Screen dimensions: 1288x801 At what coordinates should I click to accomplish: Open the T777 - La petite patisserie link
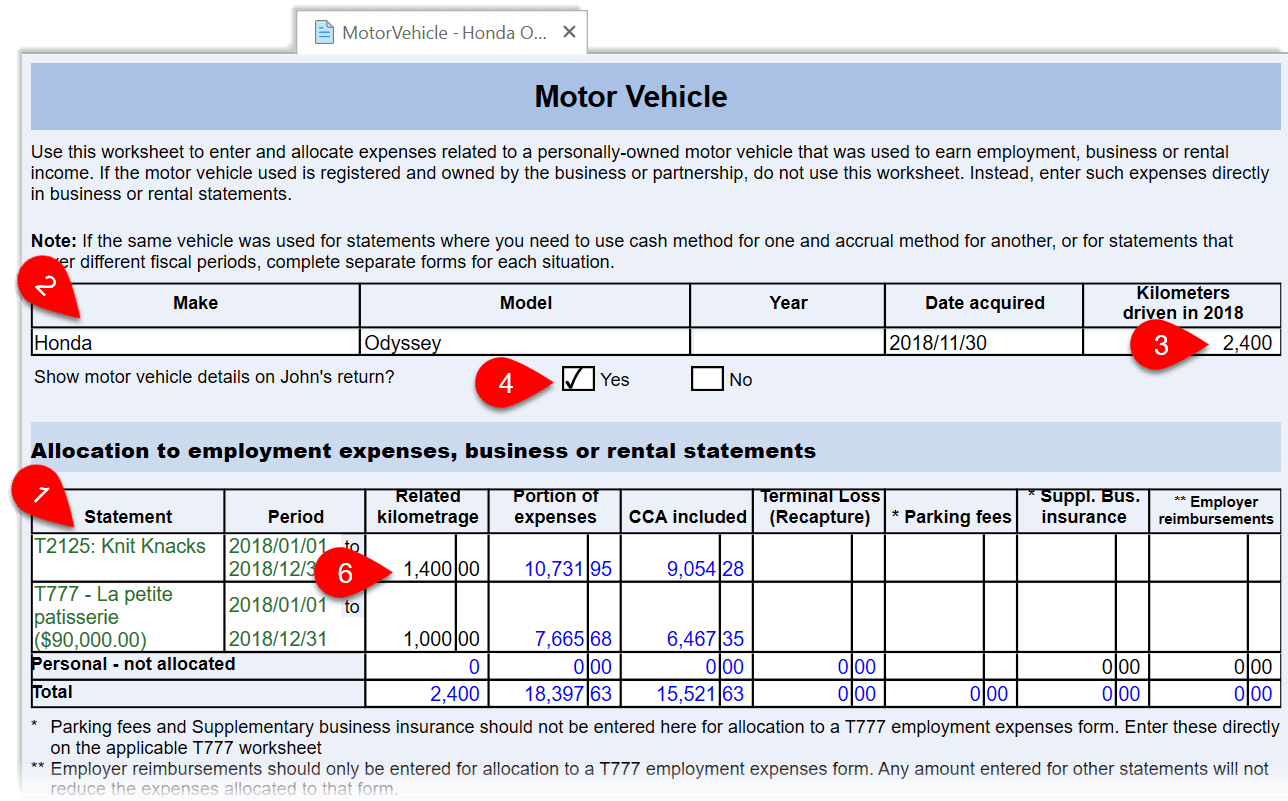tap(104, 617)
